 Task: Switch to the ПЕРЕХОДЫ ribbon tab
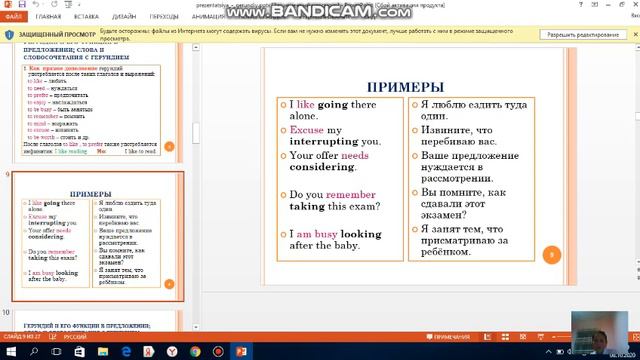click(164, 17)
